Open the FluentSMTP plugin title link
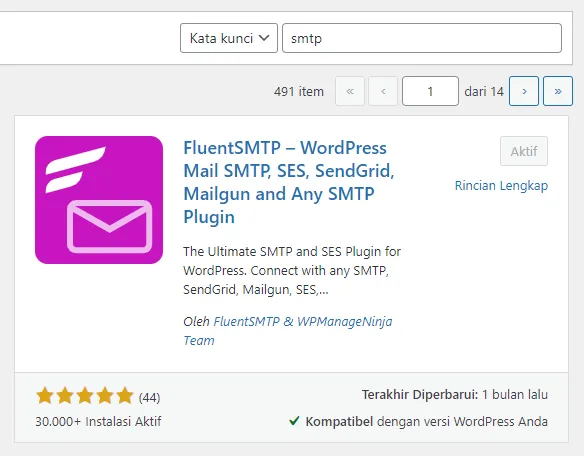The width and height of the screenshot is (584, 456). coord(289,182)
